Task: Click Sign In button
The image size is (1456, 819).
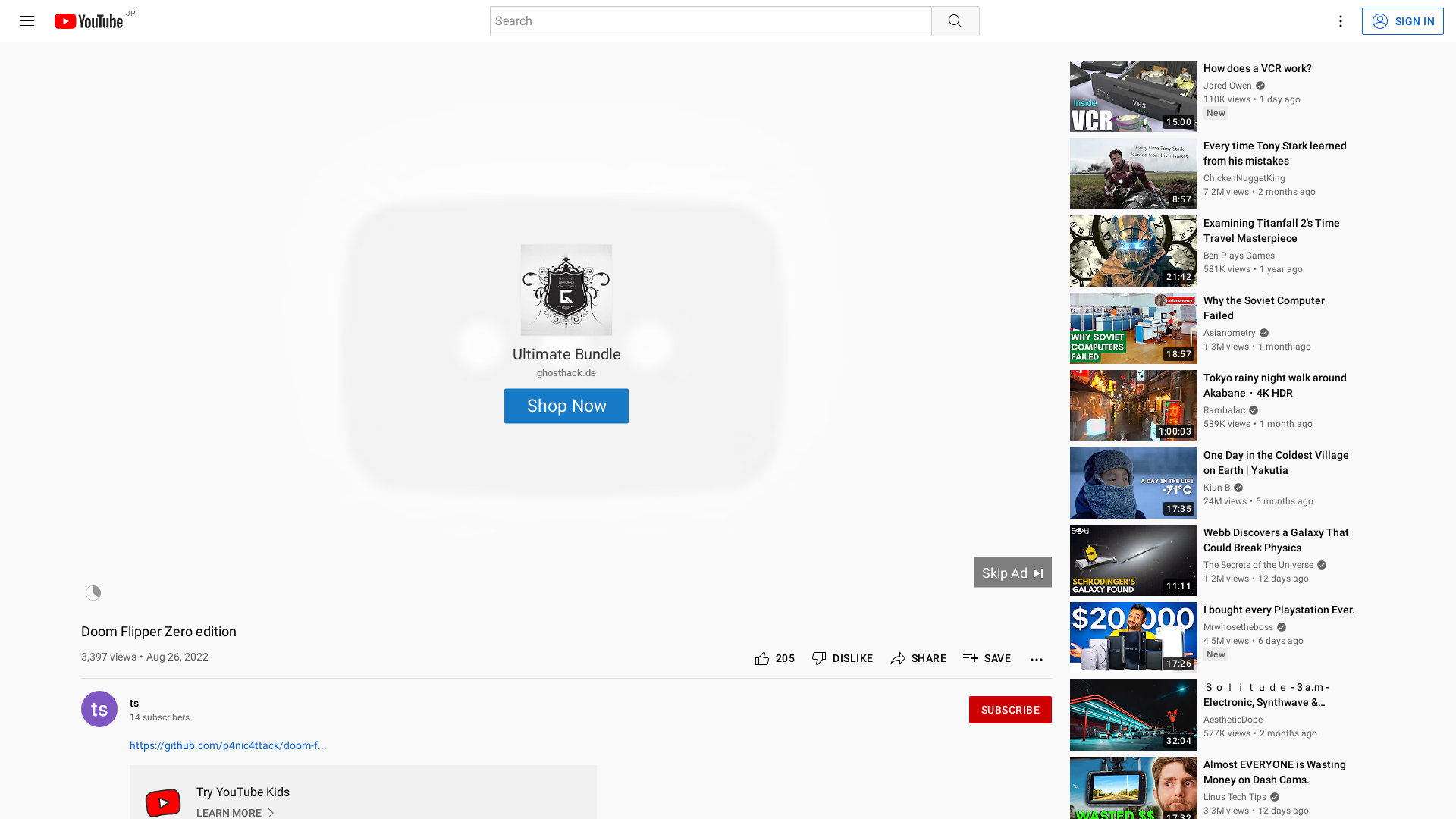Action: [1402, 21]
